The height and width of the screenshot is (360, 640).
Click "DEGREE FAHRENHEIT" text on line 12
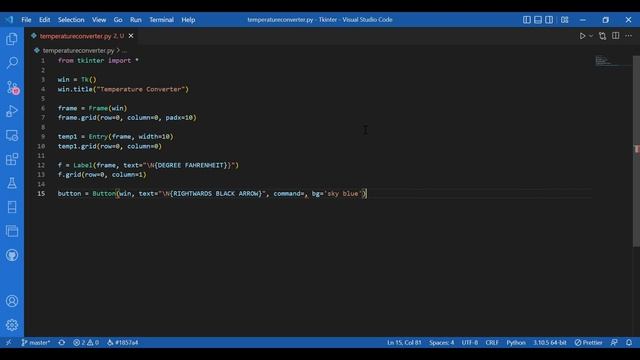tap(192, 165)
